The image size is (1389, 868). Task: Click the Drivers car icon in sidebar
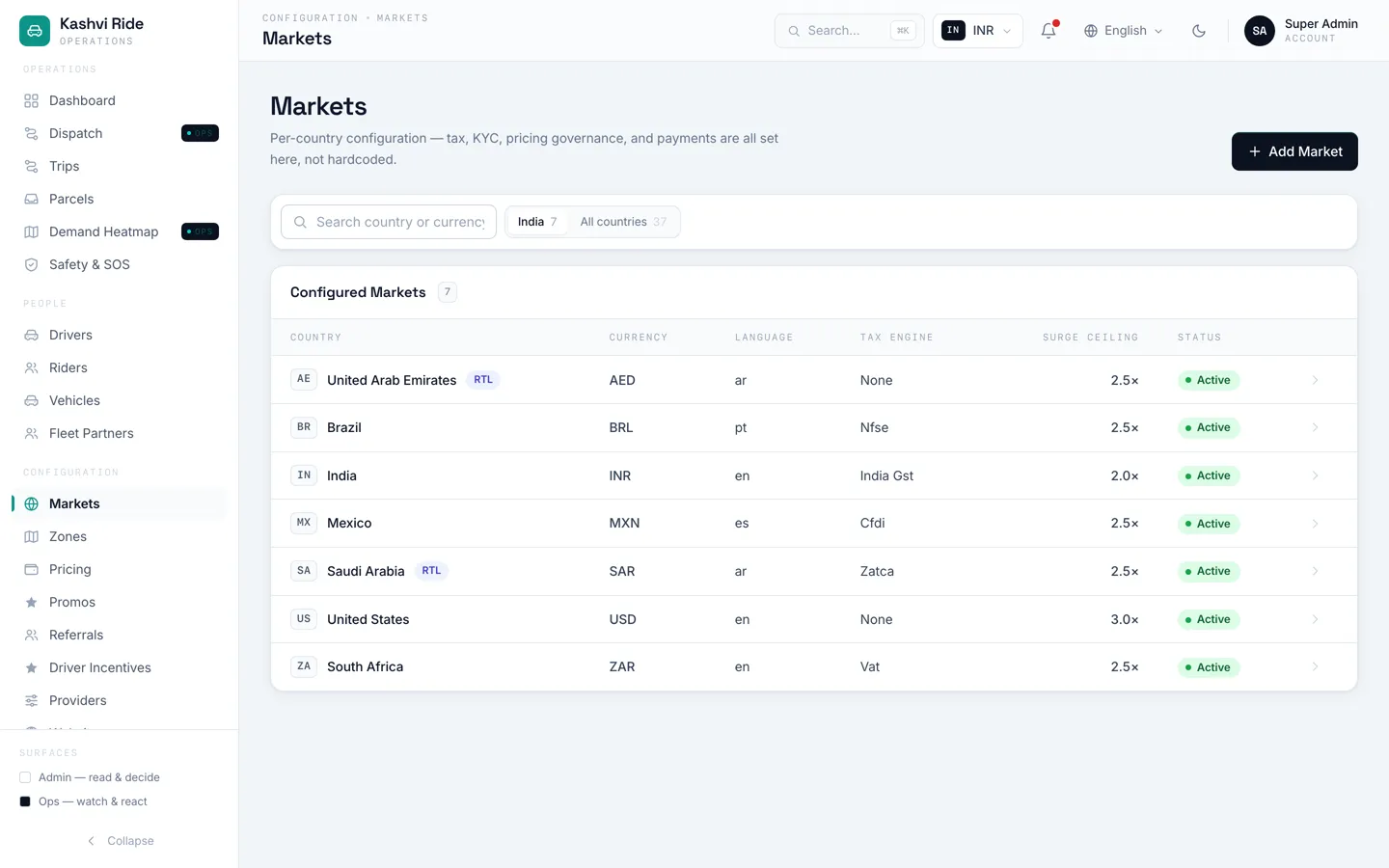click(x=31, y=335)
